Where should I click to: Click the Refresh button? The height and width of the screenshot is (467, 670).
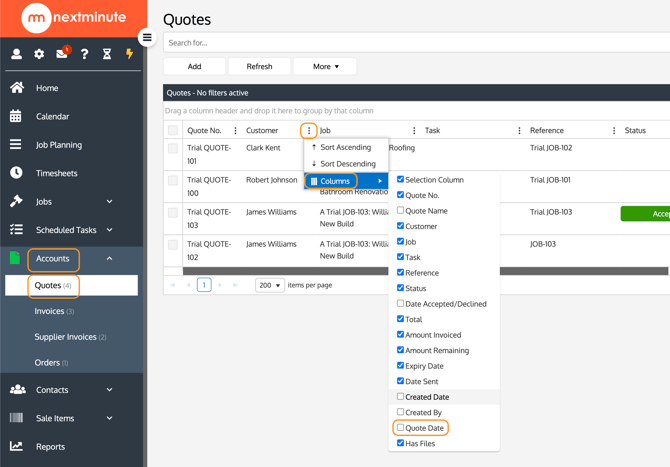[x=259, y=67]
